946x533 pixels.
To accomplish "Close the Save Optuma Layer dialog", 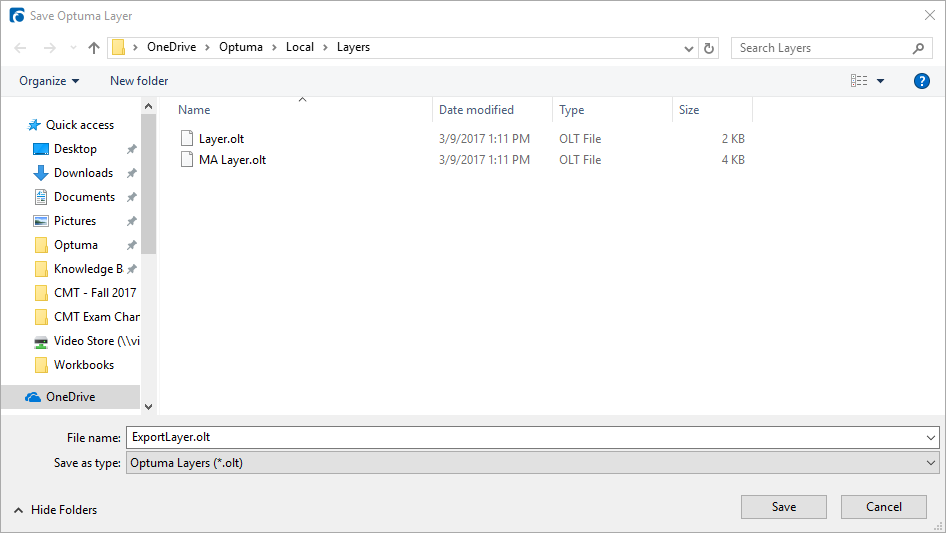I will pyautogui.click(x=930, y=15).
